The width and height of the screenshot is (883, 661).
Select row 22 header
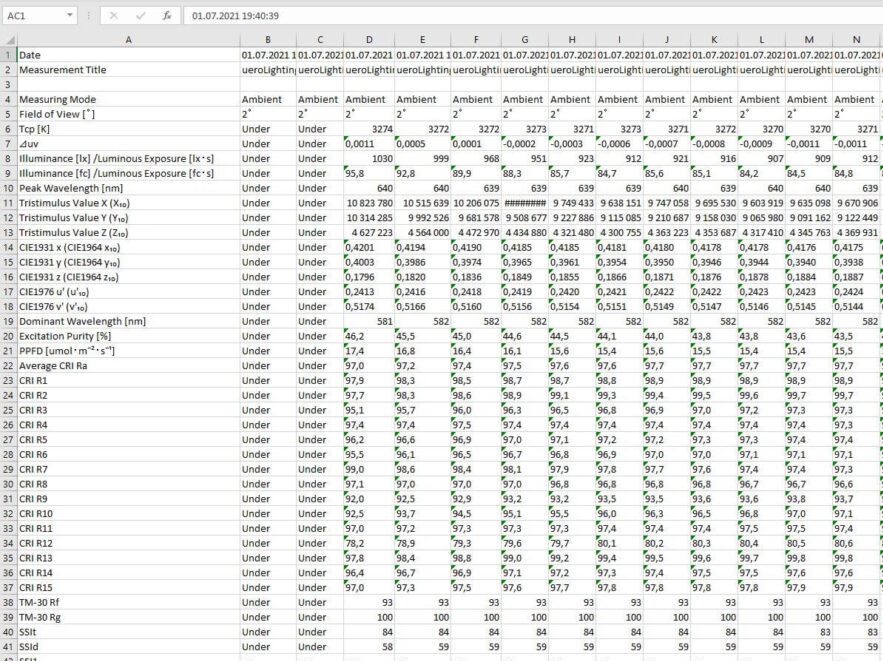click(x=8, y=366)
